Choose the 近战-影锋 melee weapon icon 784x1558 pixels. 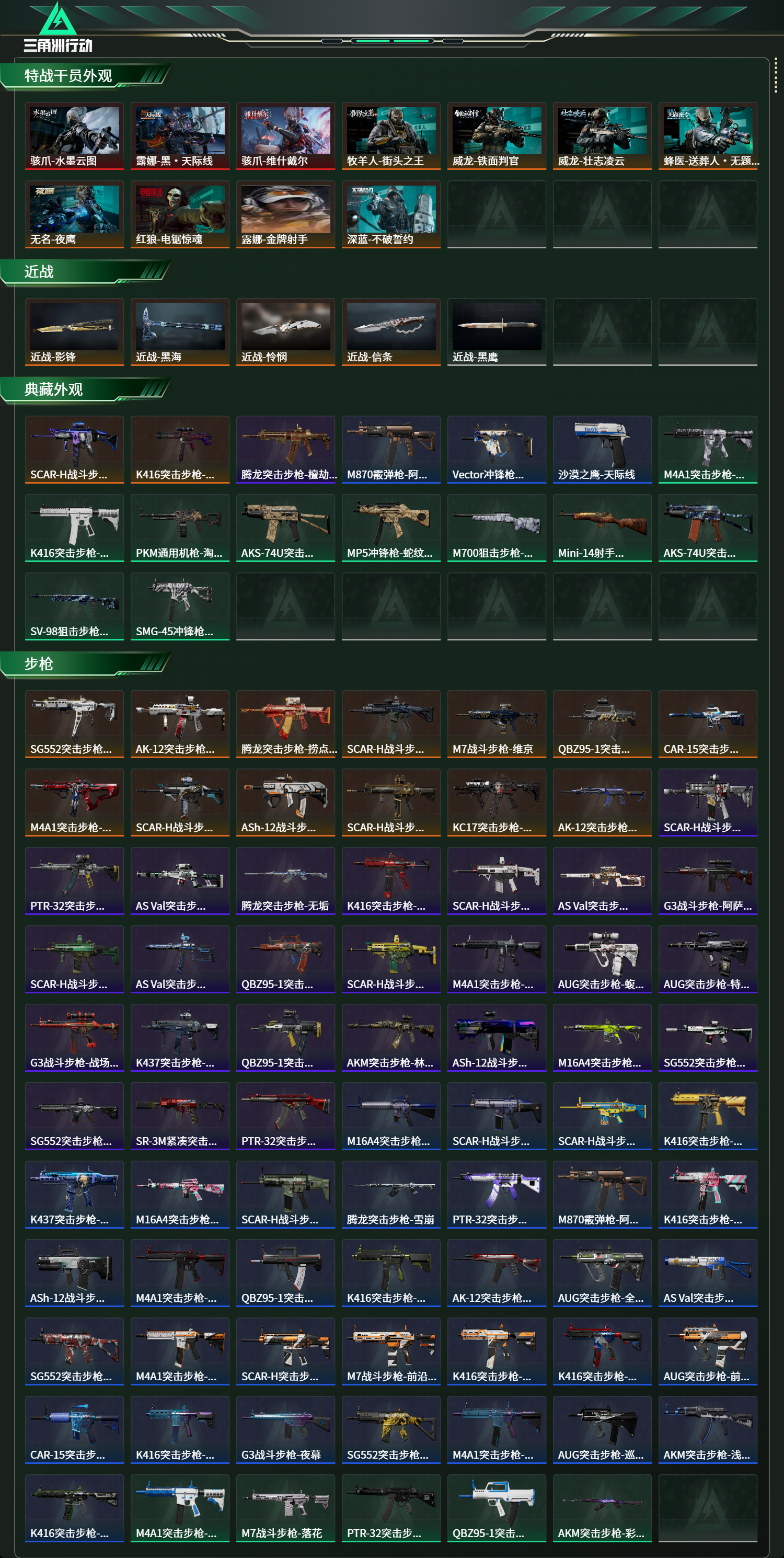pyautogui.click(x=74, y=331)
